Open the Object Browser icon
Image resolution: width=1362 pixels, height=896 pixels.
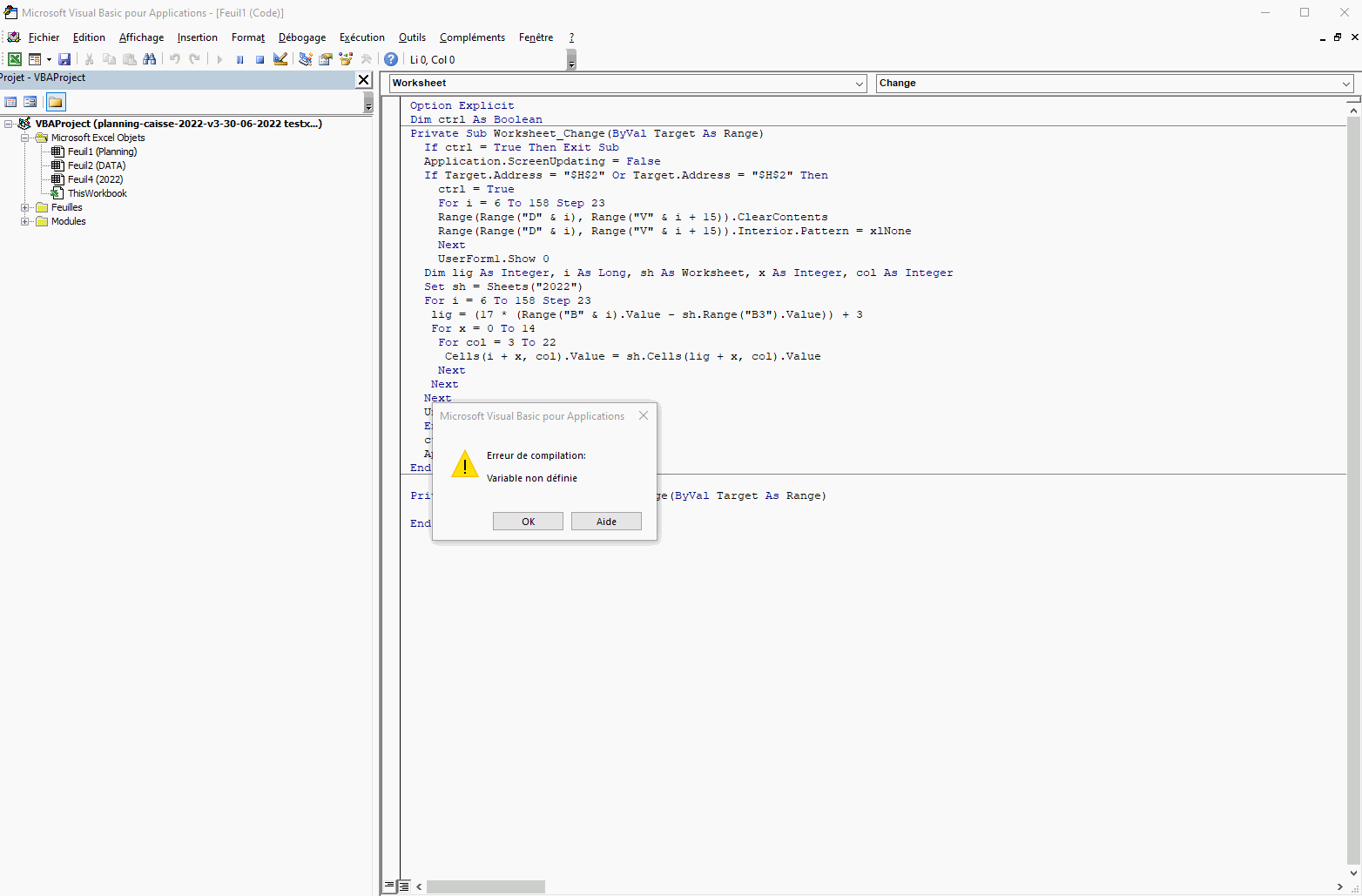point(346,59)
